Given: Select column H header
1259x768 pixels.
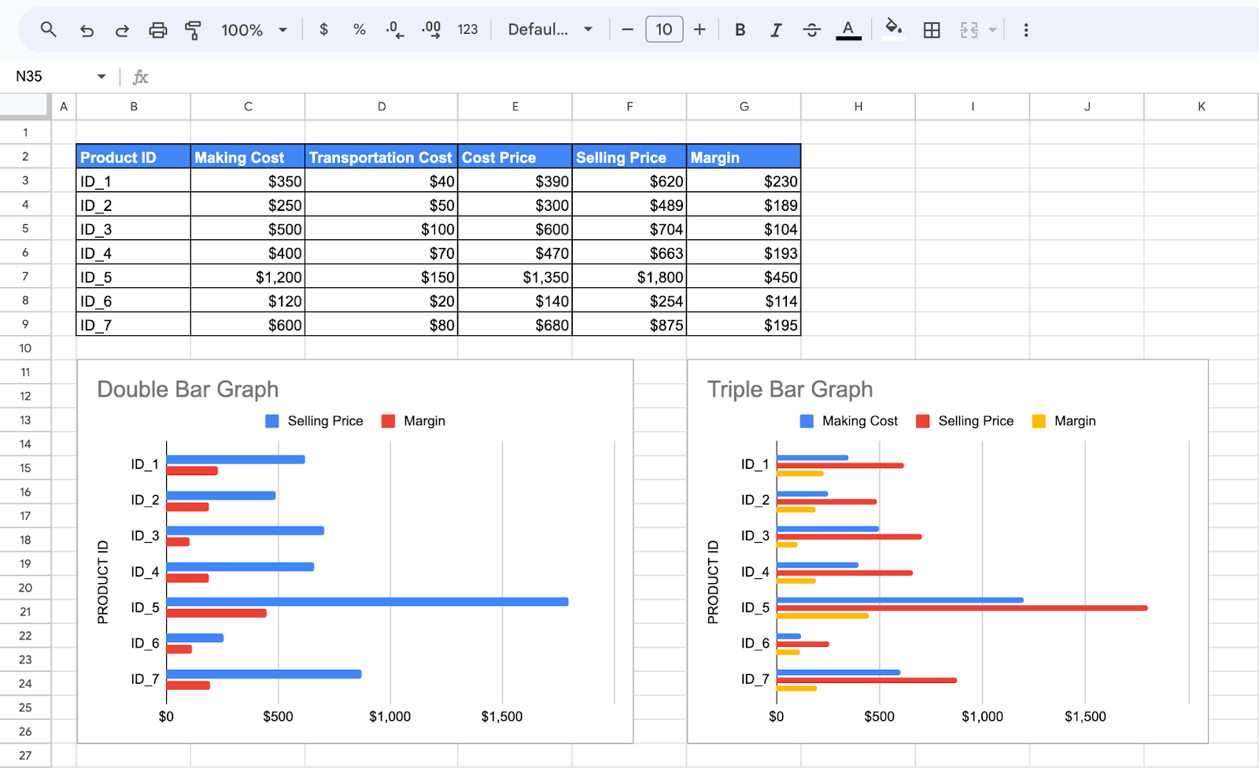Looking at the screenshot, I should click(858, 106).
